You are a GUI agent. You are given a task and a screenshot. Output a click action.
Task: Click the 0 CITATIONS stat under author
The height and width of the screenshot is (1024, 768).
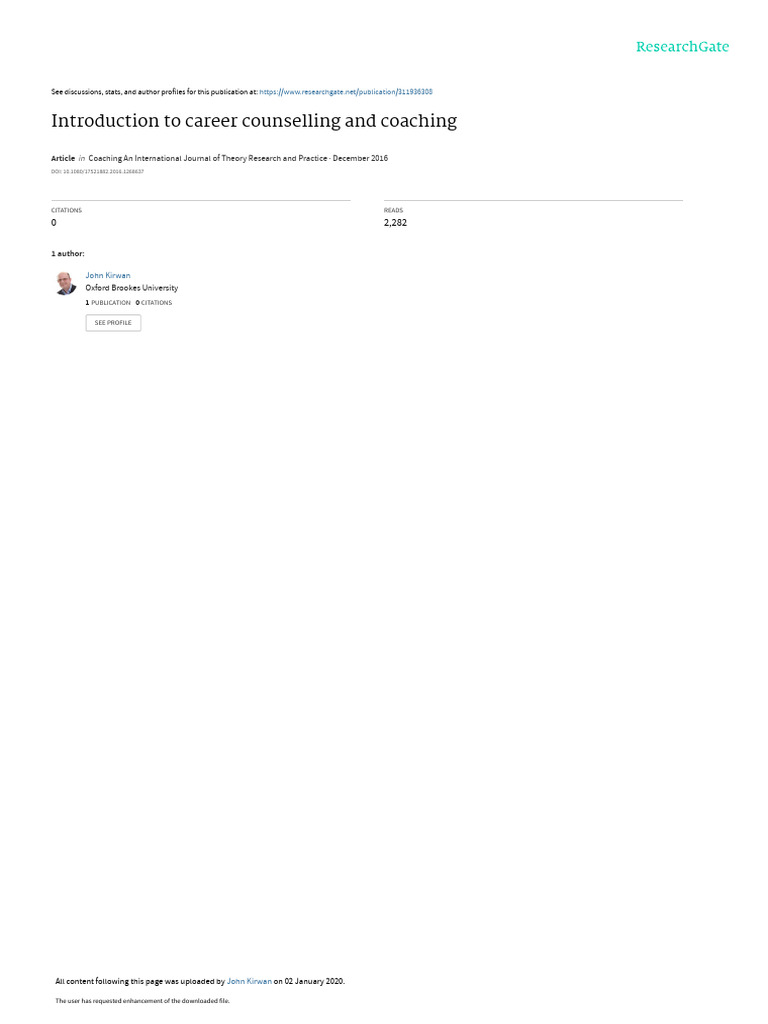pos(153,303)
